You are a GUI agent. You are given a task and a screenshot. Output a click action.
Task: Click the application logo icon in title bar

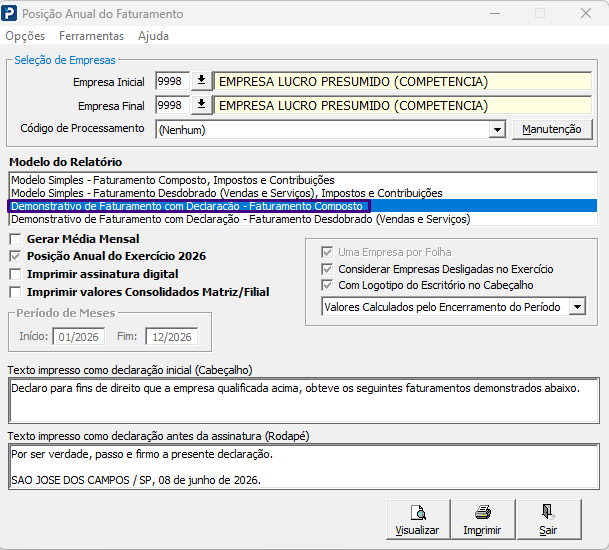pyautogui.click(x=9, y=13)
